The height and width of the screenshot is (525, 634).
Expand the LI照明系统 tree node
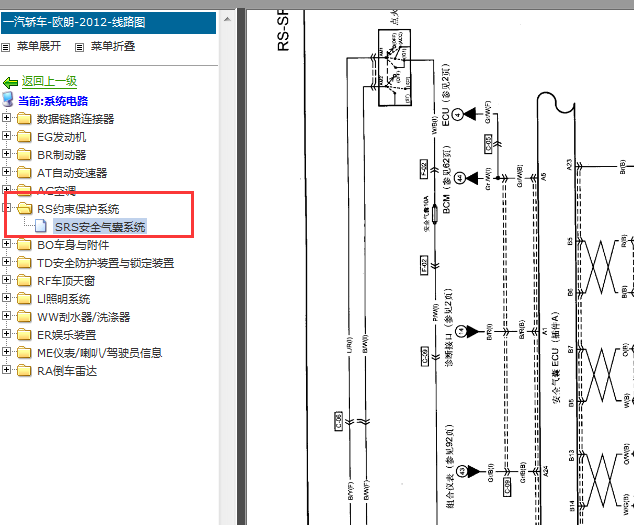click(x=6, y=298)
